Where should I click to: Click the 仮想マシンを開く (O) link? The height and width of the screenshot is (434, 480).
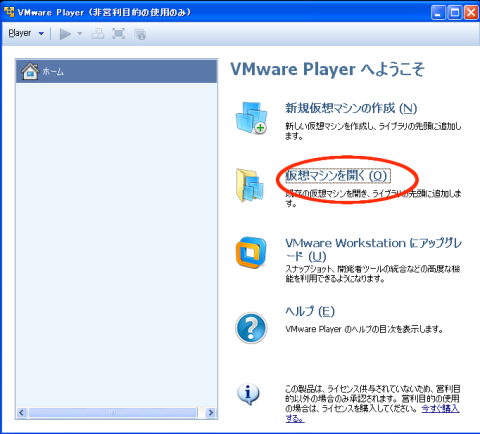click(337, 175)
